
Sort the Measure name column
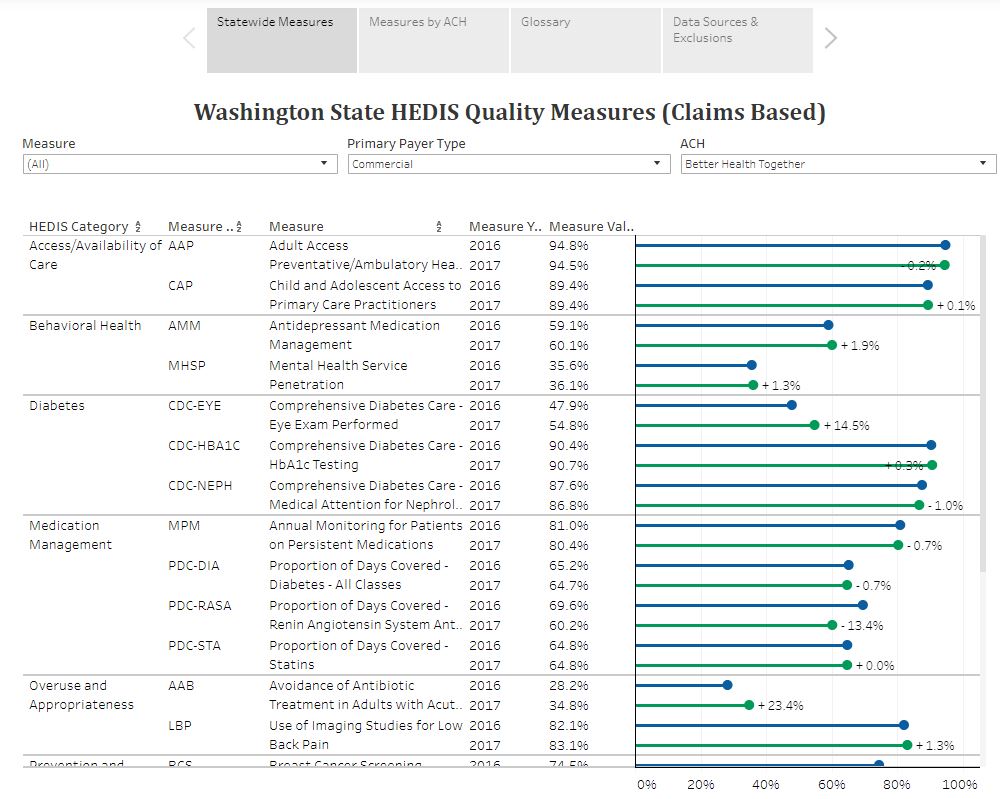coord(439,227)
